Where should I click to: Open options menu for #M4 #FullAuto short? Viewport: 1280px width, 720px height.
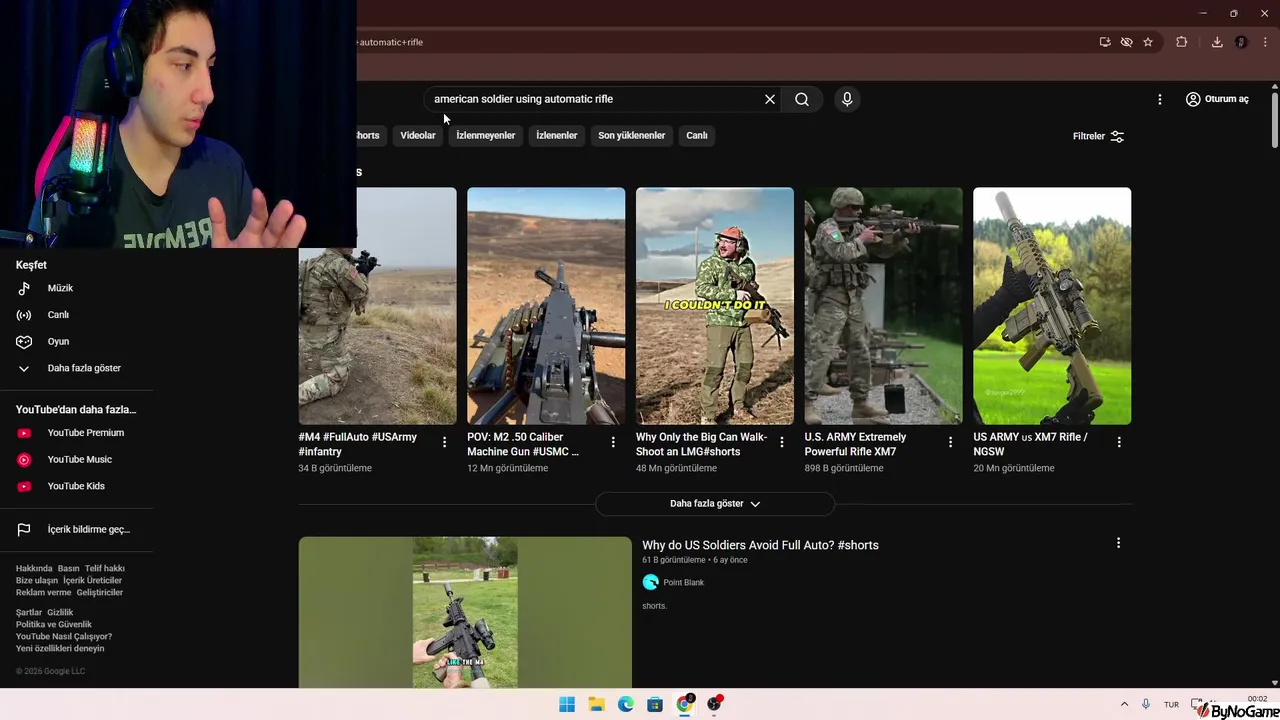click(x=445, y=442)
